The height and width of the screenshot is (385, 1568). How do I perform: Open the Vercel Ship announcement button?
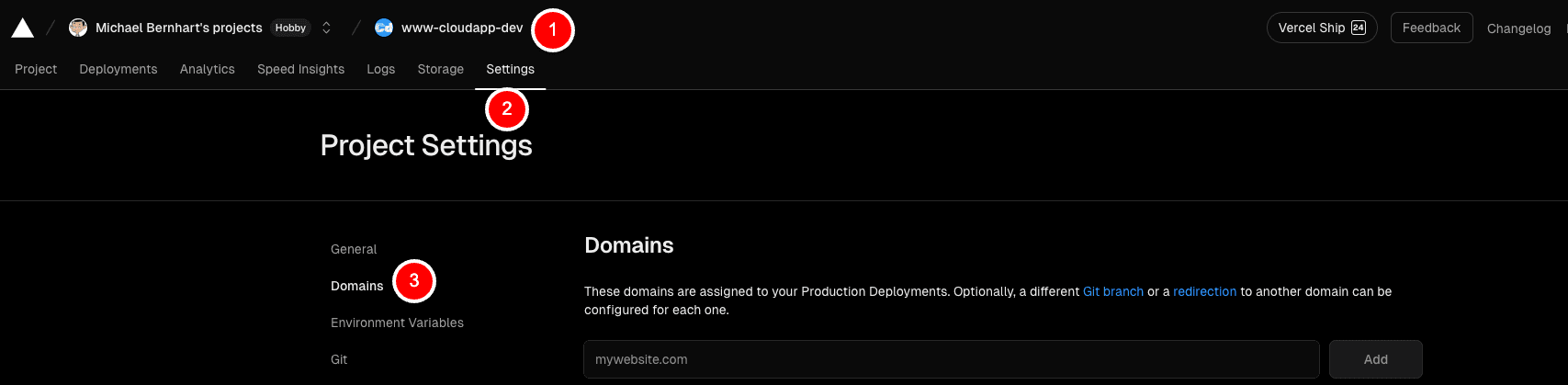coord(1321,28)
